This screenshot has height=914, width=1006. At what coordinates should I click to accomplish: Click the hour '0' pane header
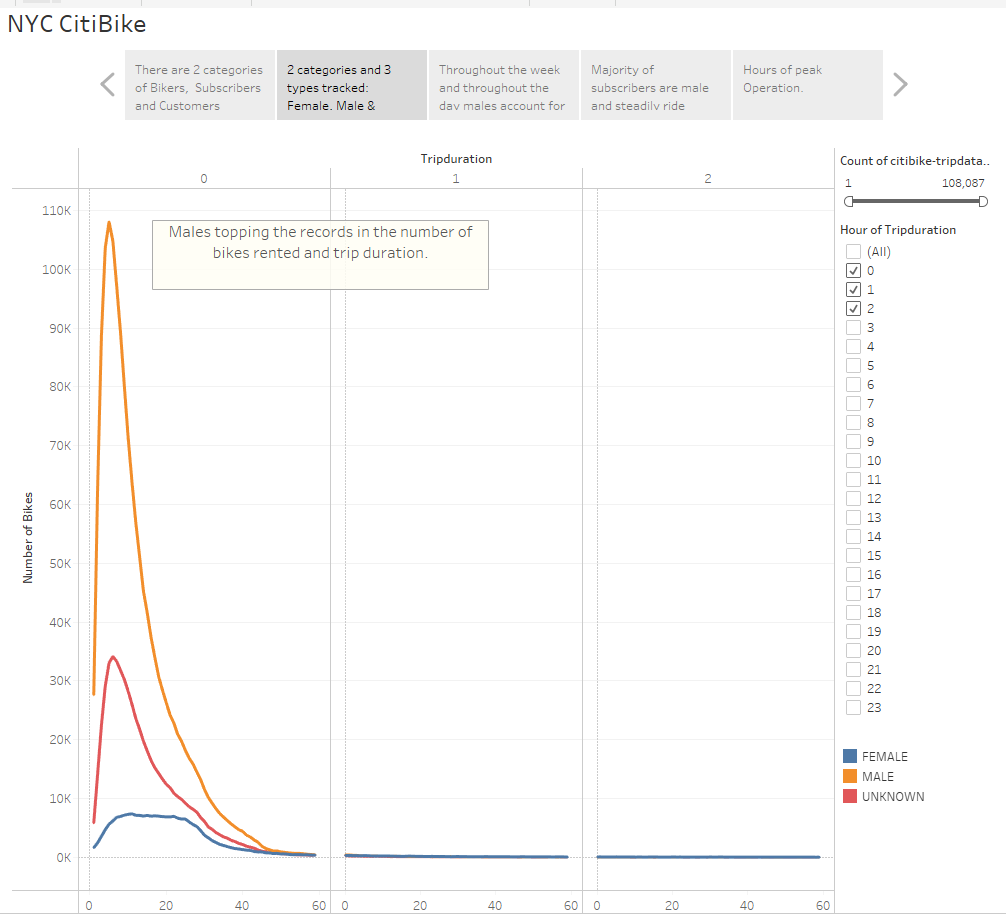pyautogui.click(x=204, y=179)
